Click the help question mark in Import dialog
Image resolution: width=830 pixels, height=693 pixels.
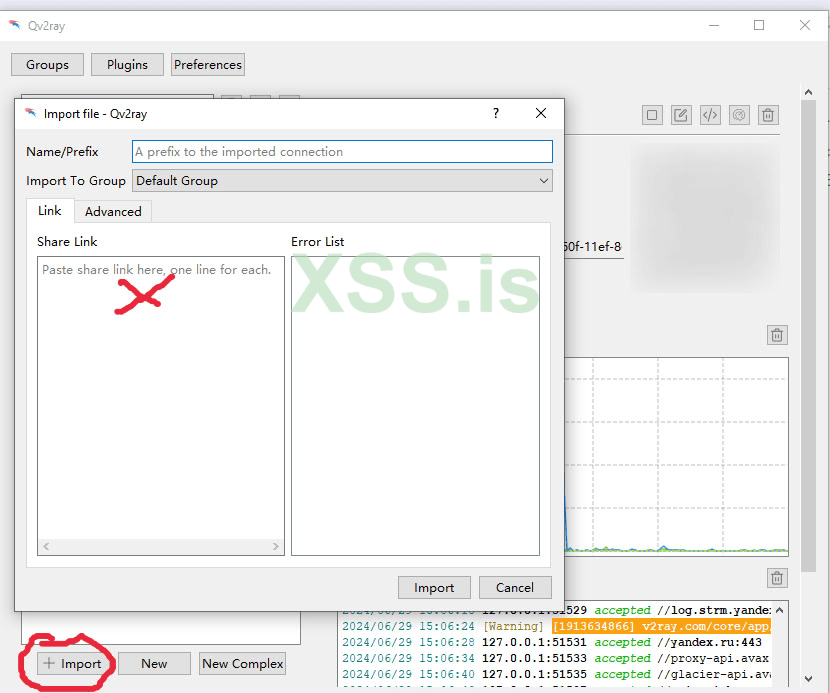(496, 113)
